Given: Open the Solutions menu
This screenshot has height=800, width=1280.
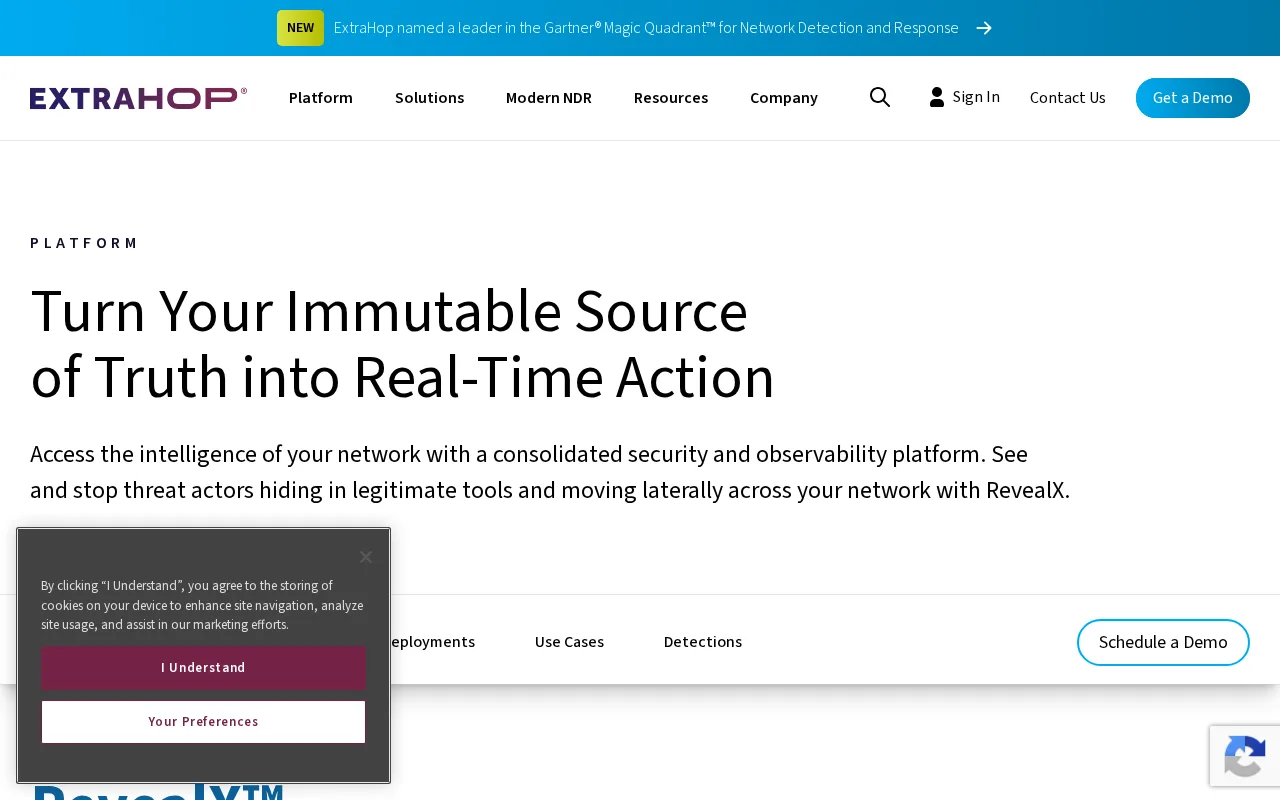Looking at the screenshot, I should point(430,98).
